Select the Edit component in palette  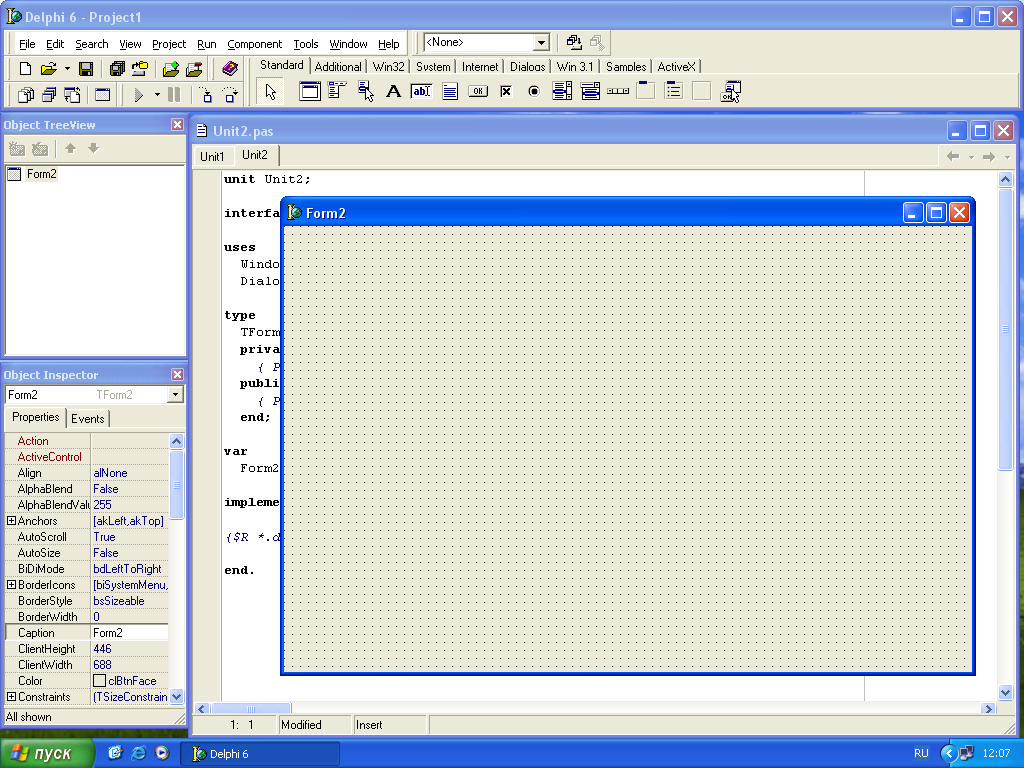421,92
